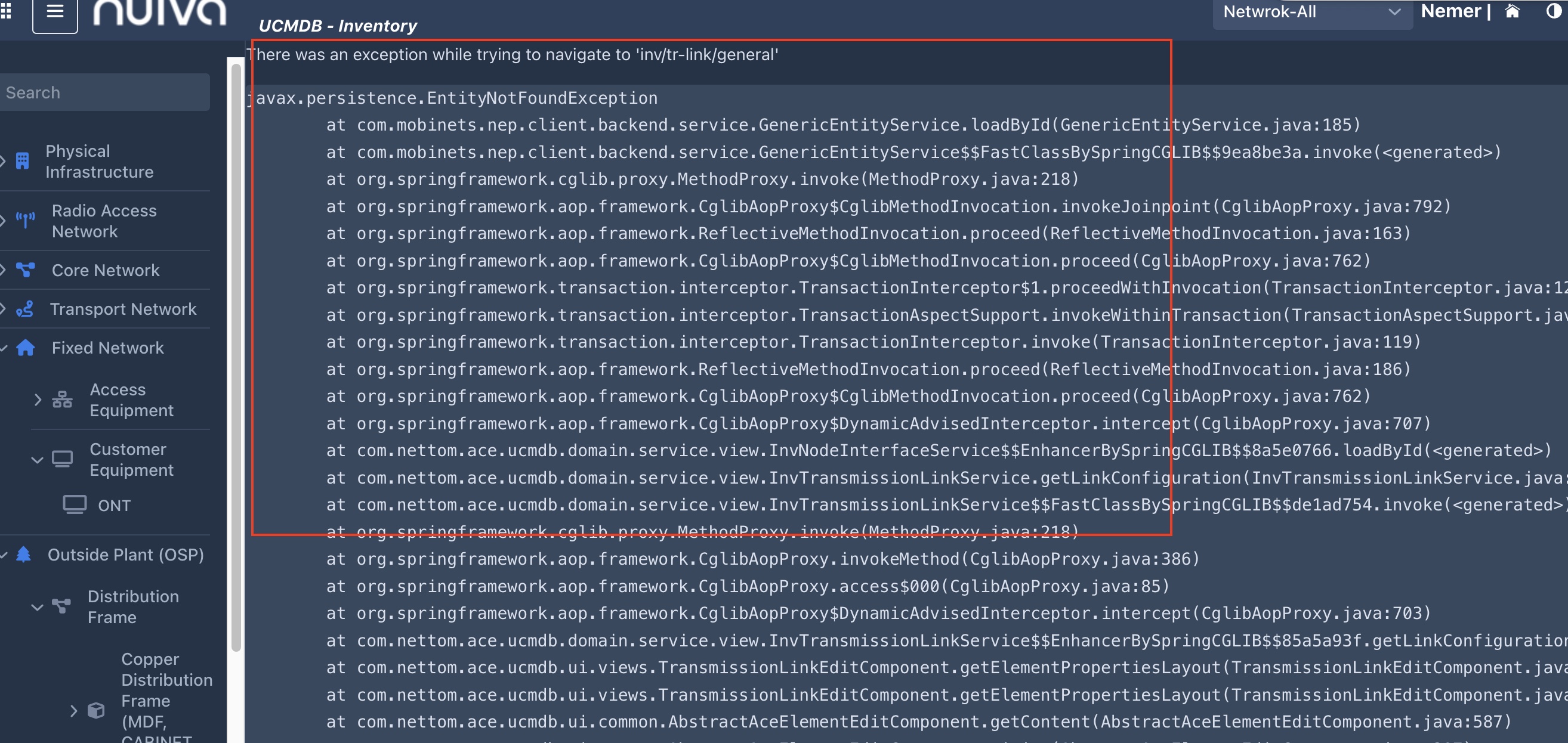Click the Radio Access Network antenna icon
The image size is (1568, 743).
pyautogui.click(x=26, y=219)
